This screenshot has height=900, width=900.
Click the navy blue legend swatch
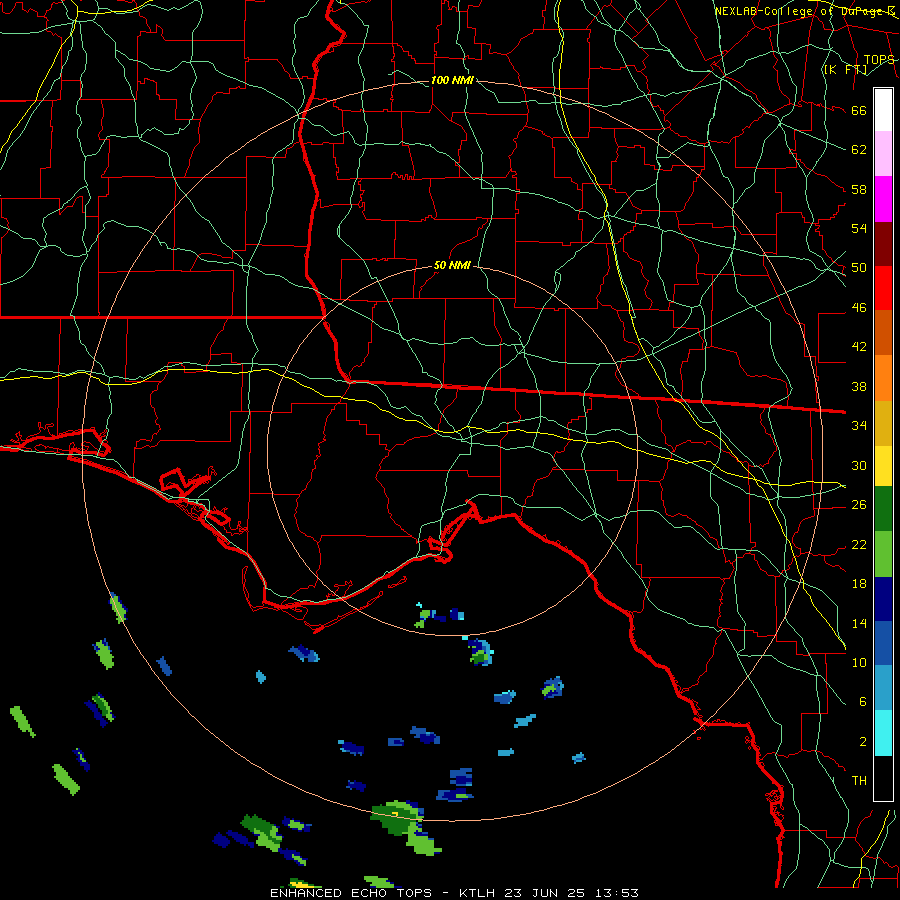pos(883,599)
